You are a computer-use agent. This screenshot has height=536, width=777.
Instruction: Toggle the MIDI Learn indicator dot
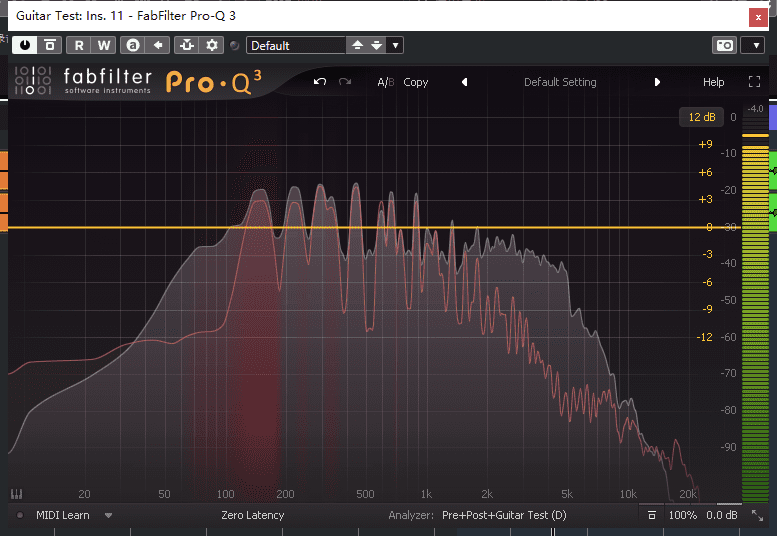click(20, 515)
